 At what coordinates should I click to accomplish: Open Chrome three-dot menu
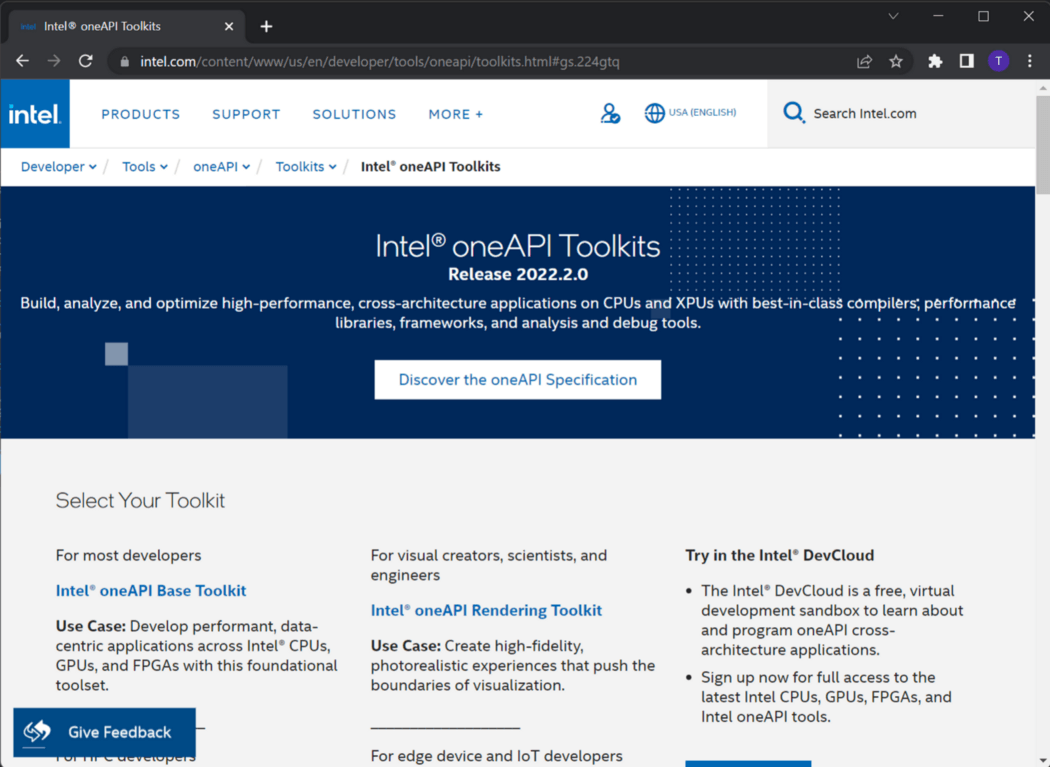click(x=1030, y=62)
